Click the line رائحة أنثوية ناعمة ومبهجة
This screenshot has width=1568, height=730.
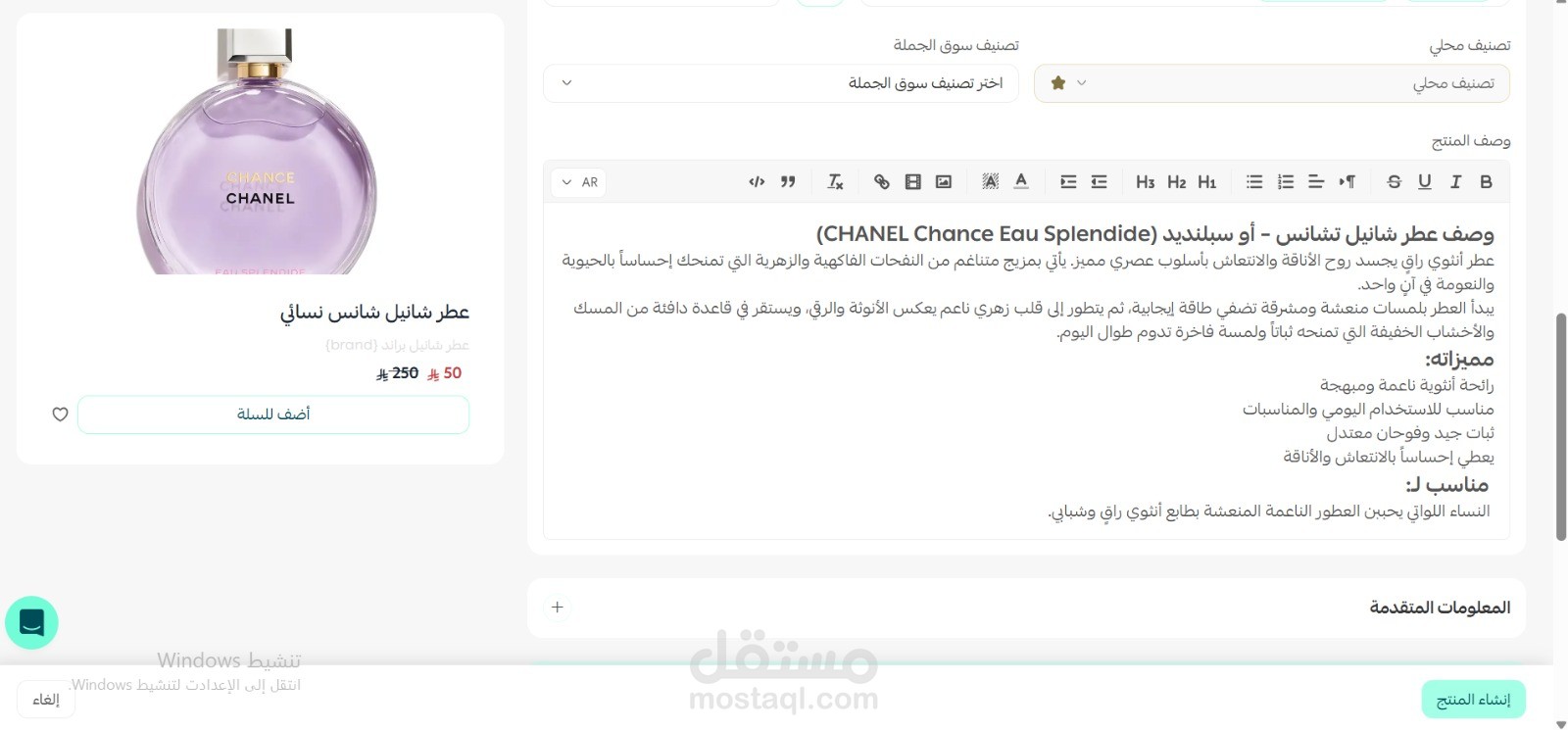tap(1406, 385)
